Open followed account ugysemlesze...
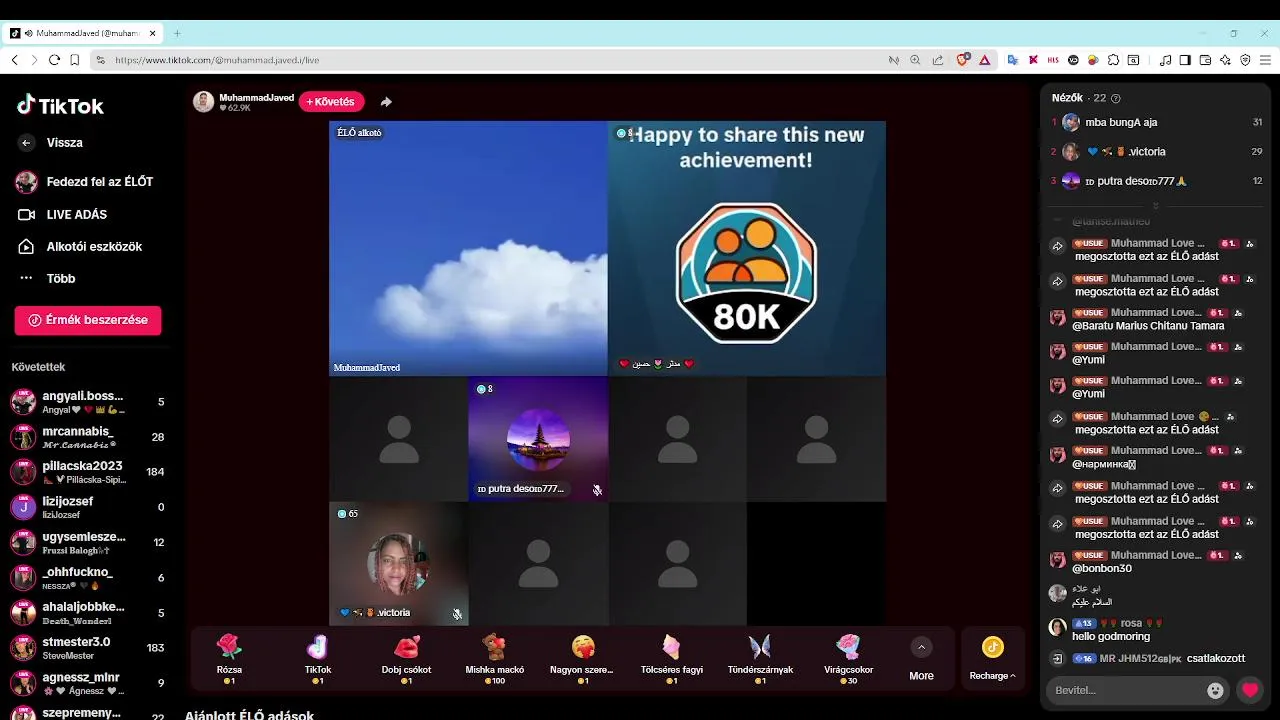 click(x=88, y=542)
